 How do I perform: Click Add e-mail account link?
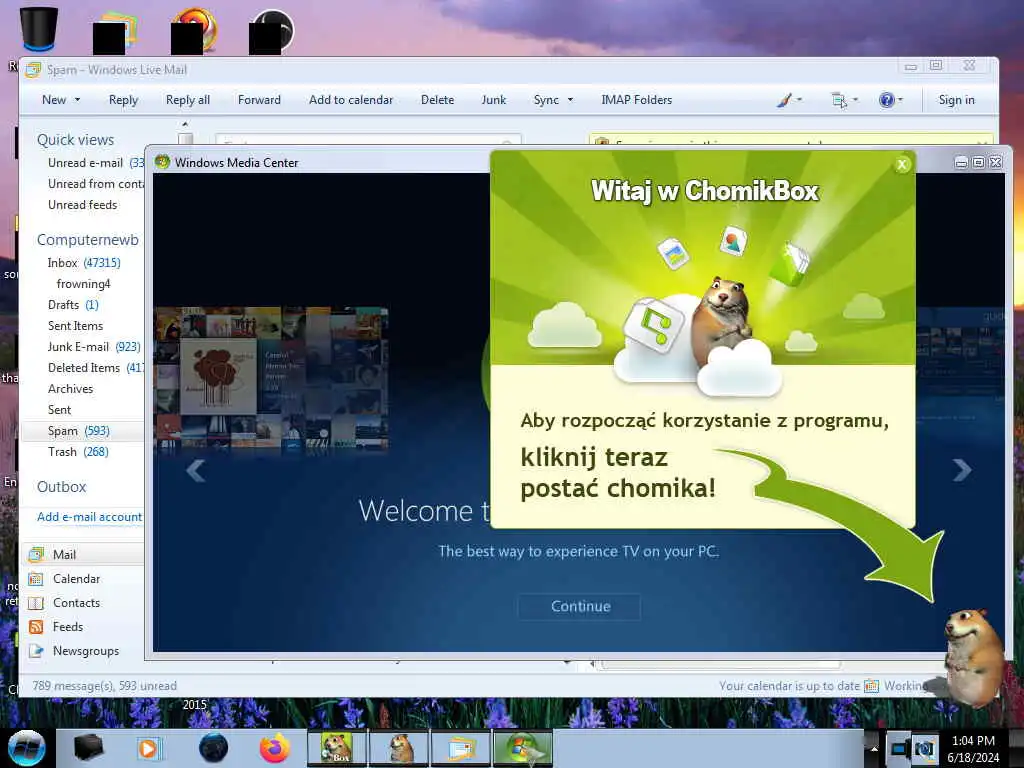pos(89,517)
